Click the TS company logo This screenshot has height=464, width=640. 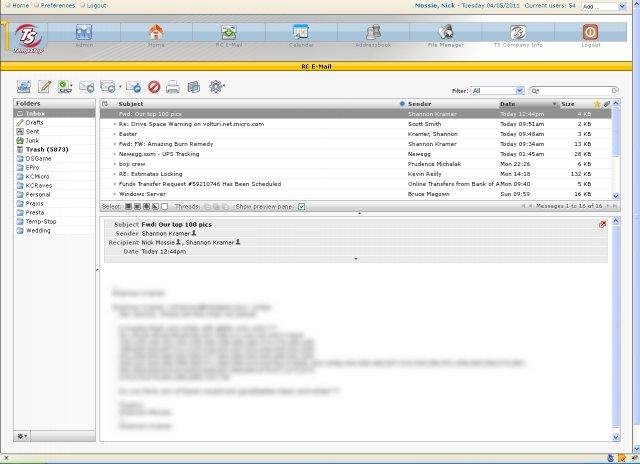28,38
